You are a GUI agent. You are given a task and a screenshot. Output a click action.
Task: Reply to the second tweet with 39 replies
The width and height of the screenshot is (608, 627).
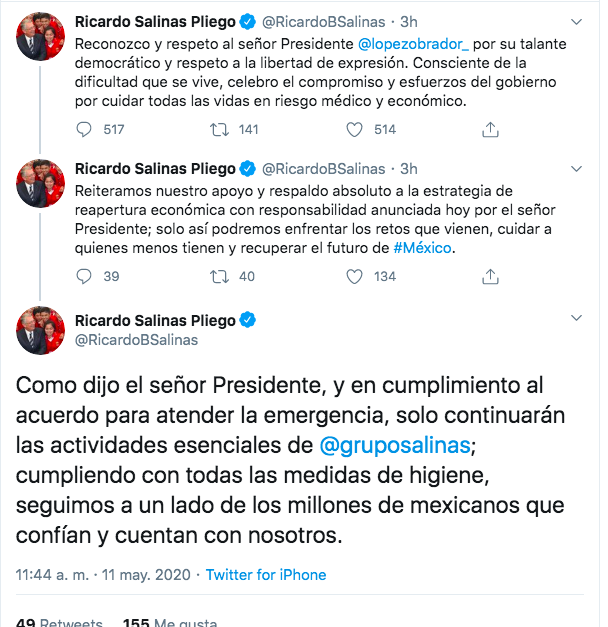tap(86, 276)
